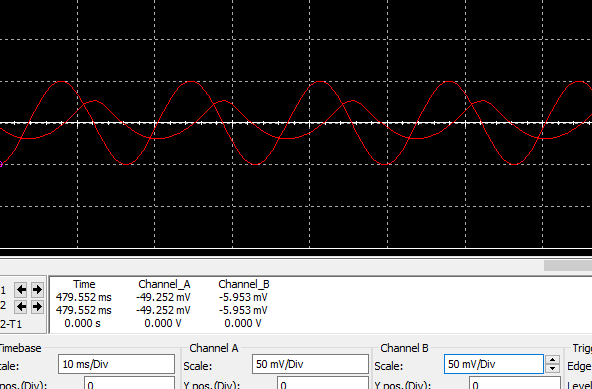Increase Channel B scale with up stepper
592x389 pixels.
pos(552,360)
